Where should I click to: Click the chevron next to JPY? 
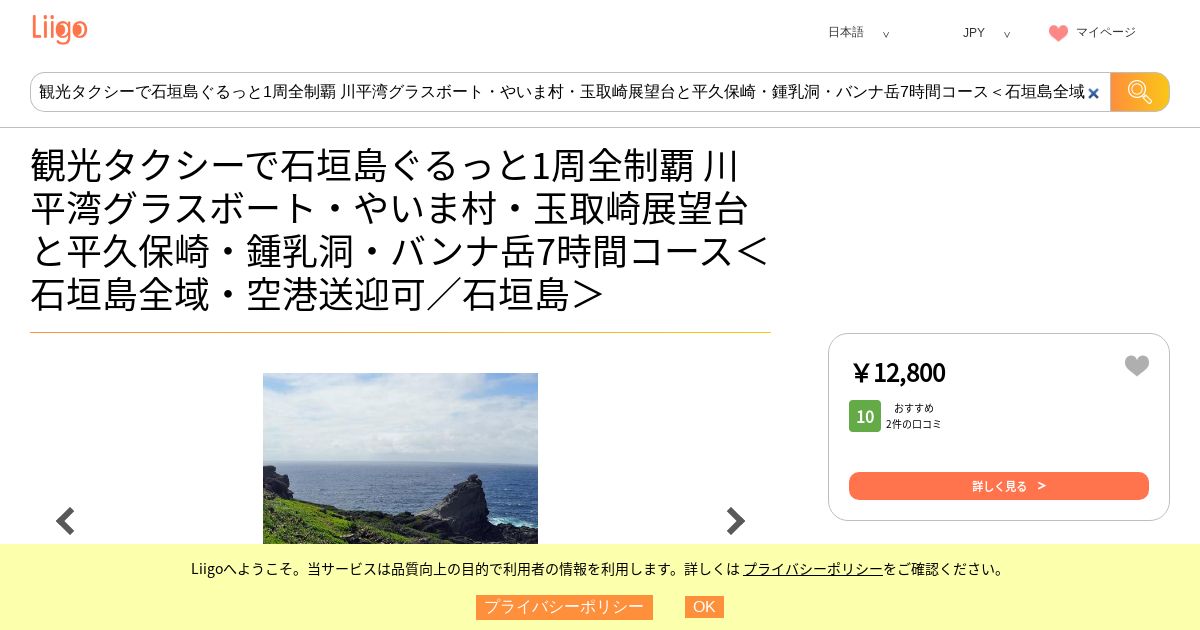tap(1007, 34)
